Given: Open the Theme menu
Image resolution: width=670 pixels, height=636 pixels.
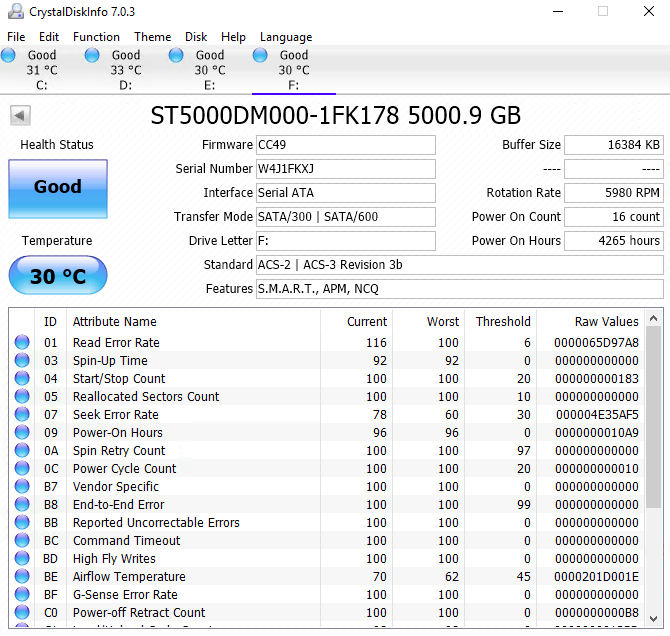Looking at the screenshot, I should click(x=152, y=37).
